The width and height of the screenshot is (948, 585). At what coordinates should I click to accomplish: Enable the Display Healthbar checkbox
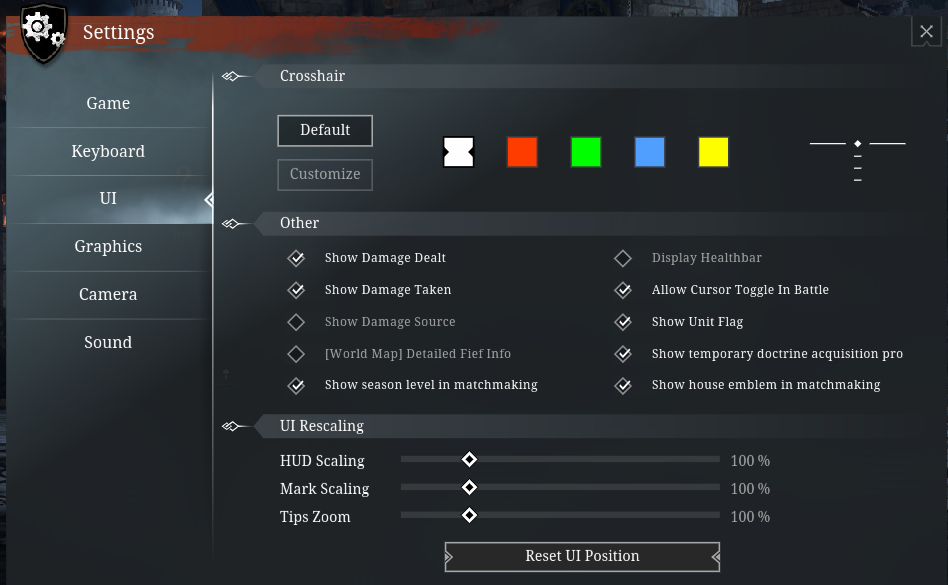623,258
